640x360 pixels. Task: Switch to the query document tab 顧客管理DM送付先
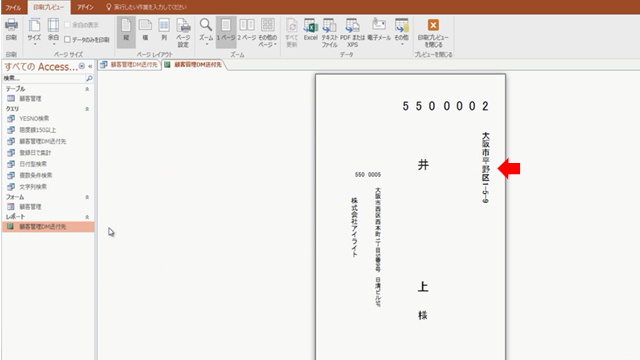[x=129, y=64]
